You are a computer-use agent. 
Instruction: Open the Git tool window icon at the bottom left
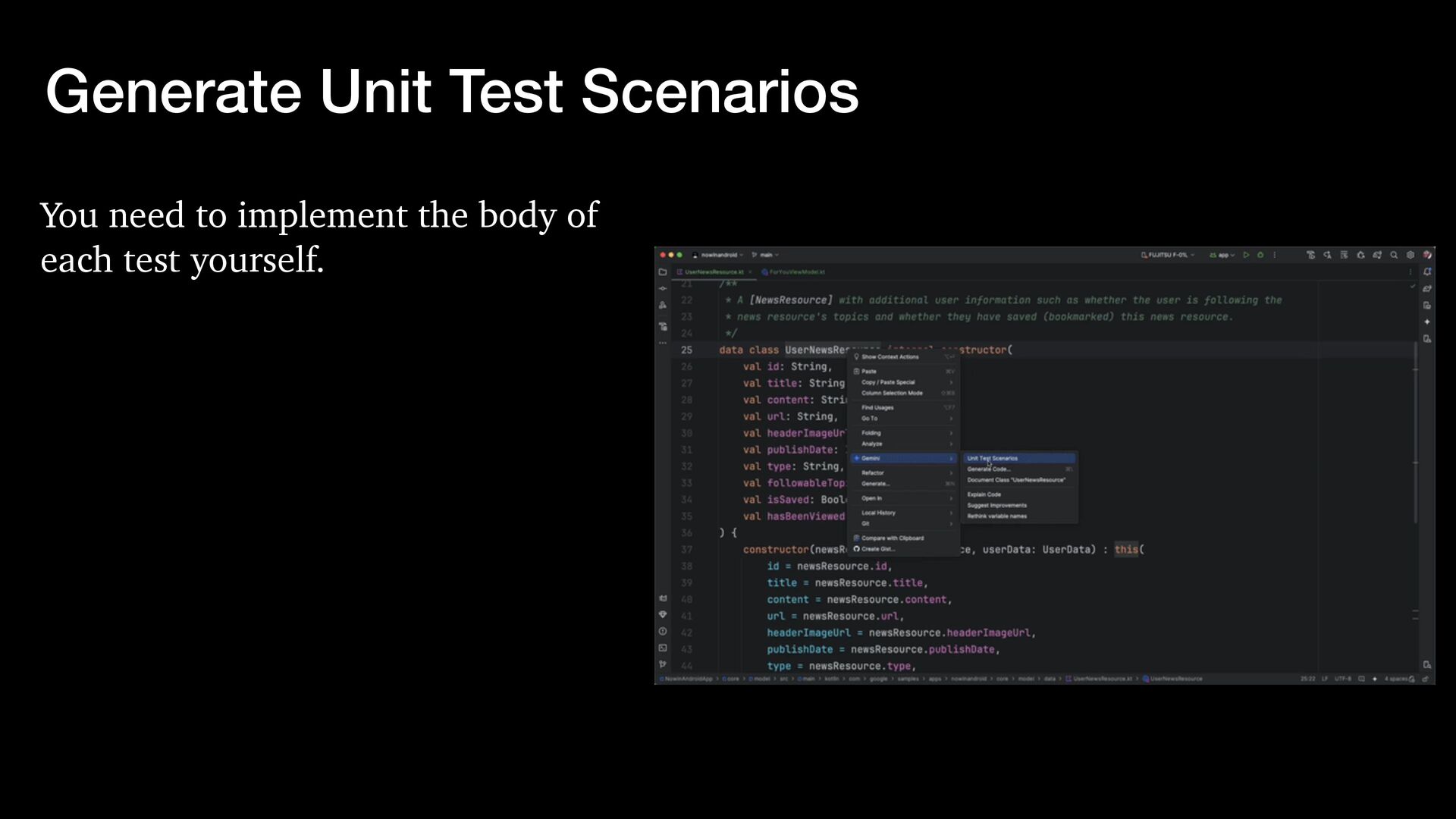[663, 664]
